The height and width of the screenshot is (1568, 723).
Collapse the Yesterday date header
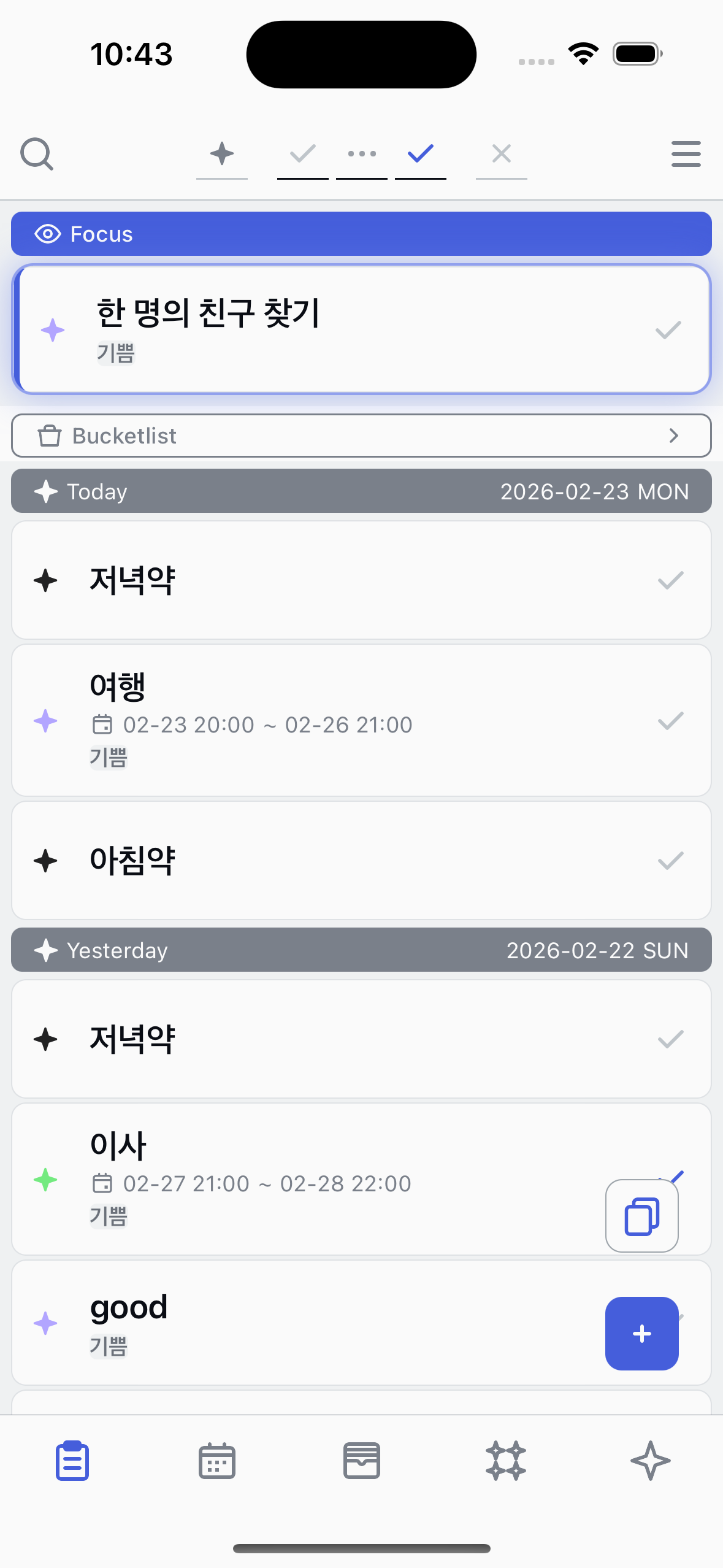pos(361,950)
